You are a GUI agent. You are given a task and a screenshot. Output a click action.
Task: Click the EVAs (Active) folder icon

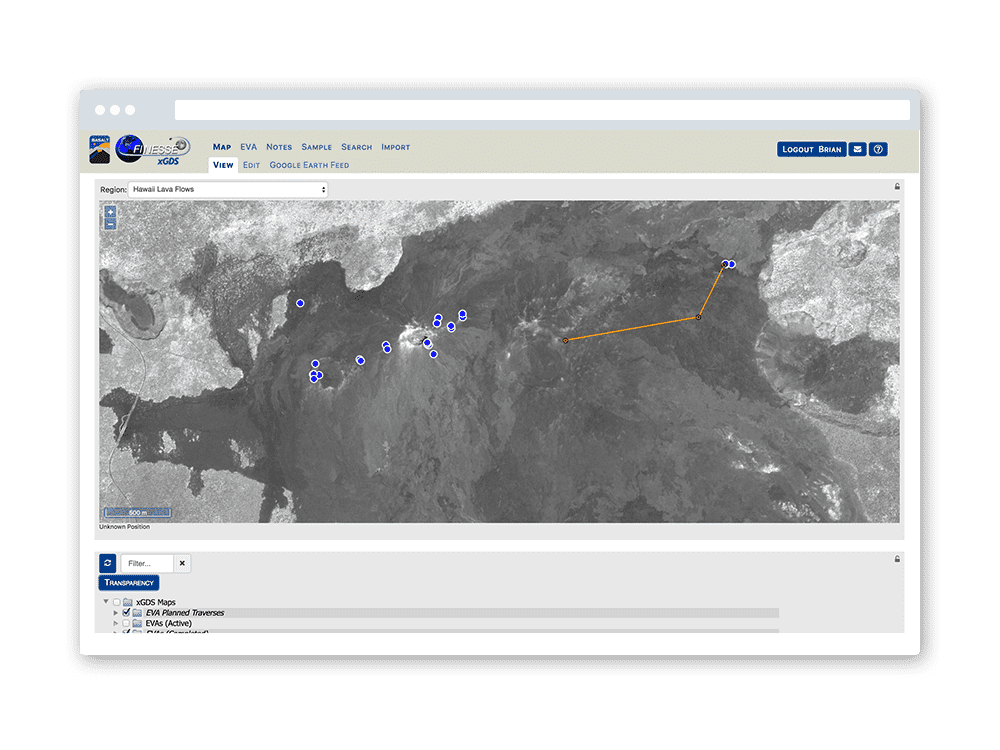pos(137,624)
